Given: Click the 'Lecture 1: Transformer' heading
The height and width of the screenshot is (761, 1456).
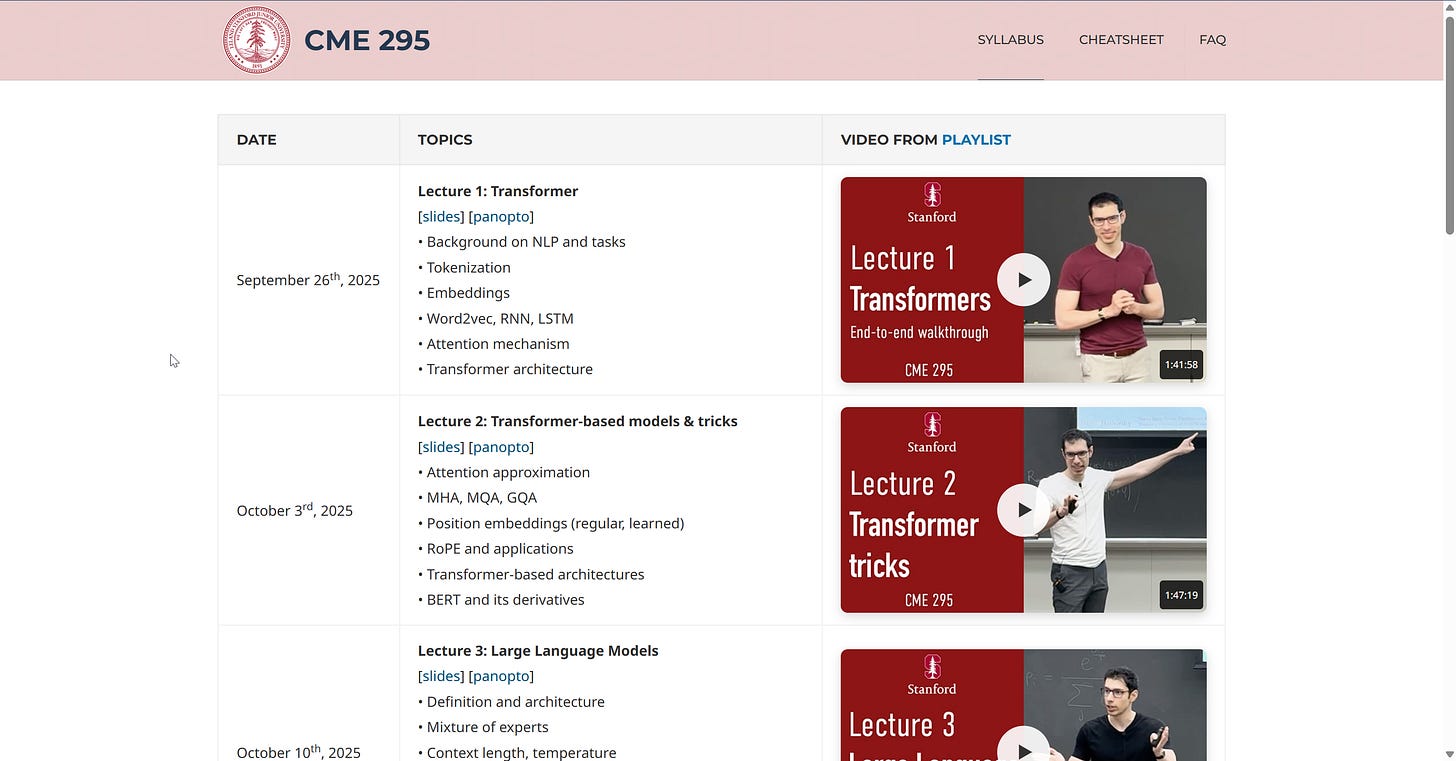Looking at the screenshot, I should pos(498,191).
